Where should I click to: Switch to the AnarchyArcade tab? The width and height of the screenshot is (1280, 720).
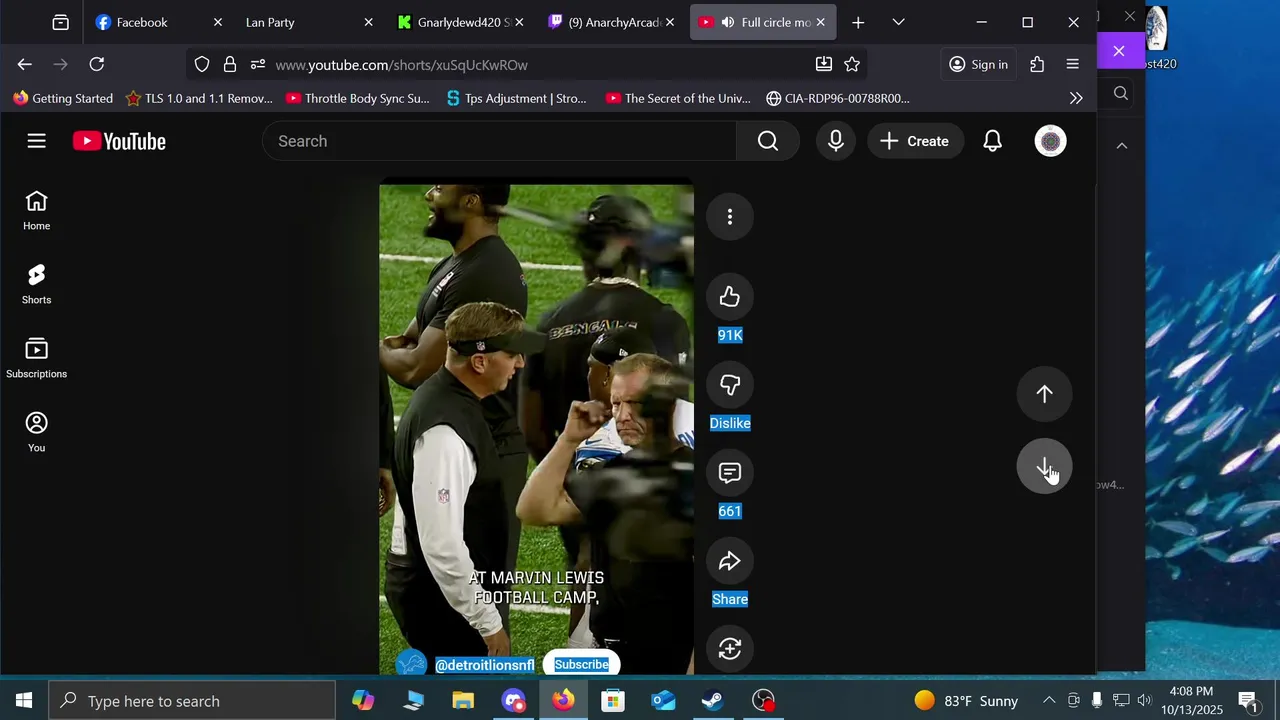point(613,22)
